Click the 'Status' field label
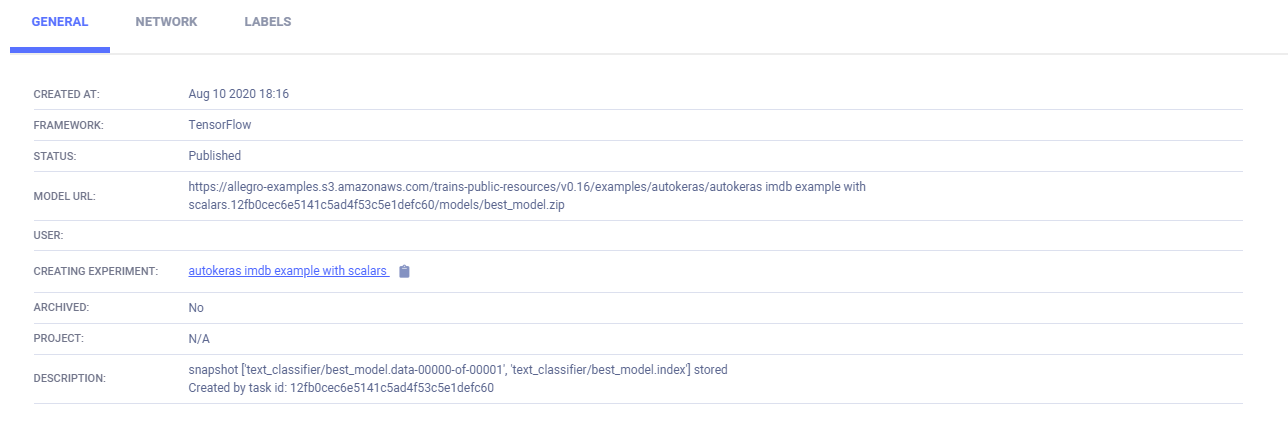This screenshot has height=430, width=1288. pyautogui.click(x=55, y=157)
